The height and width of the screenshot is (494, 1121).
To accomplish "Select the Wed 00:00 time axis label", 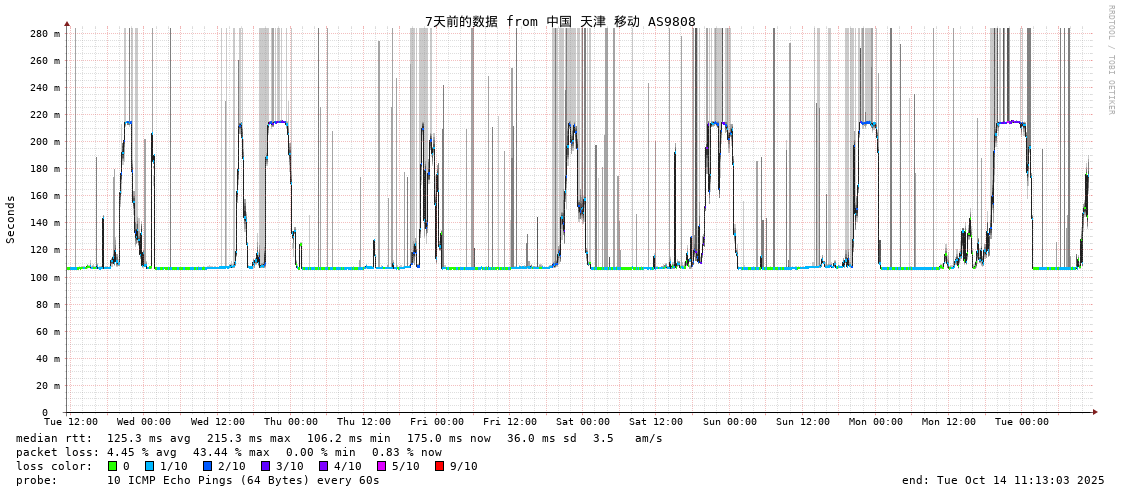I will click(144, 422).
